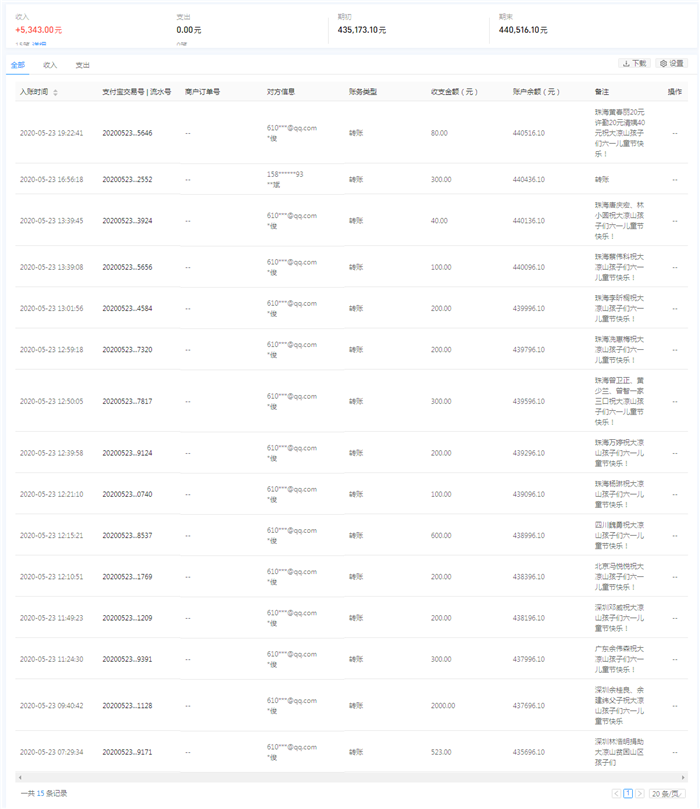The image size is (700, 809).
Task: Click the 158******93 counterparty entry
Action: (x=285, y=174)
